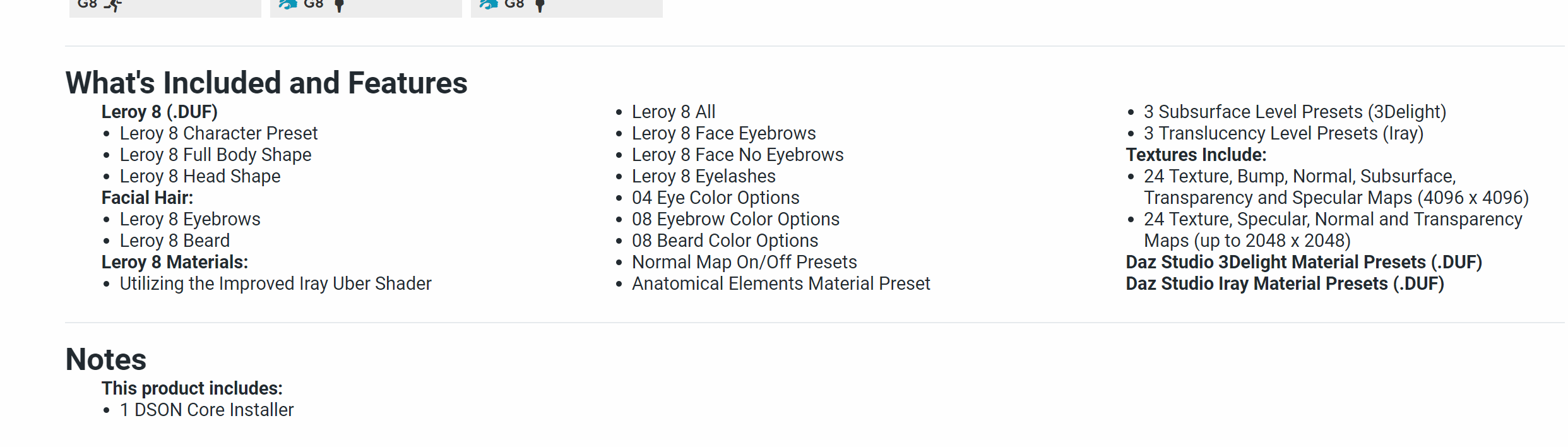1568x447 pixels.
Task: Click the "Leroy 8 Character Preset" list item
Action: [x=218, y=133]
